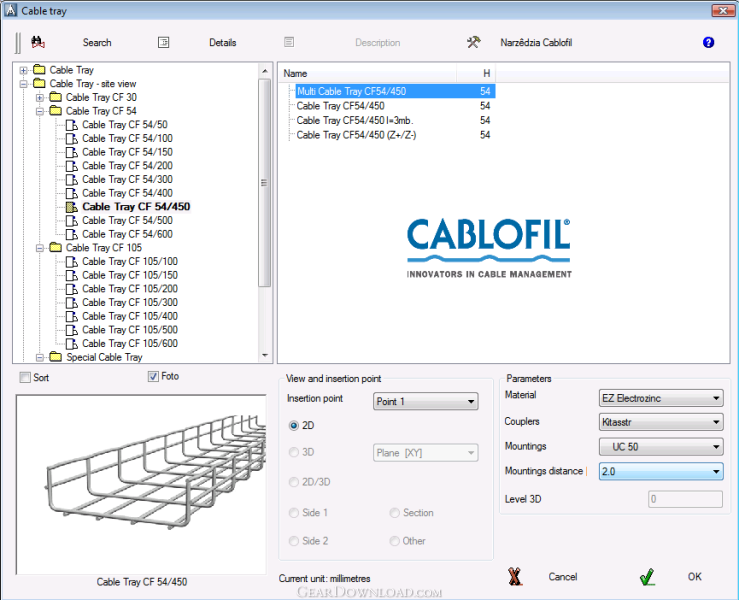
Task: Click the icon beside Cable Tray CF 54/400
Action: [x=72, y=193]
